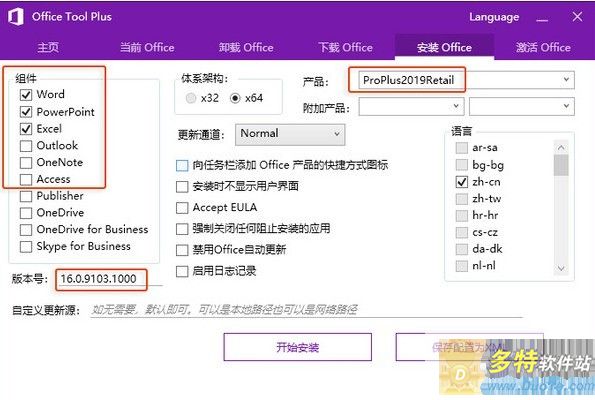The image size is (595, 400).
Task: Click the 保存配置为XML button
Action: click(469, 347)
